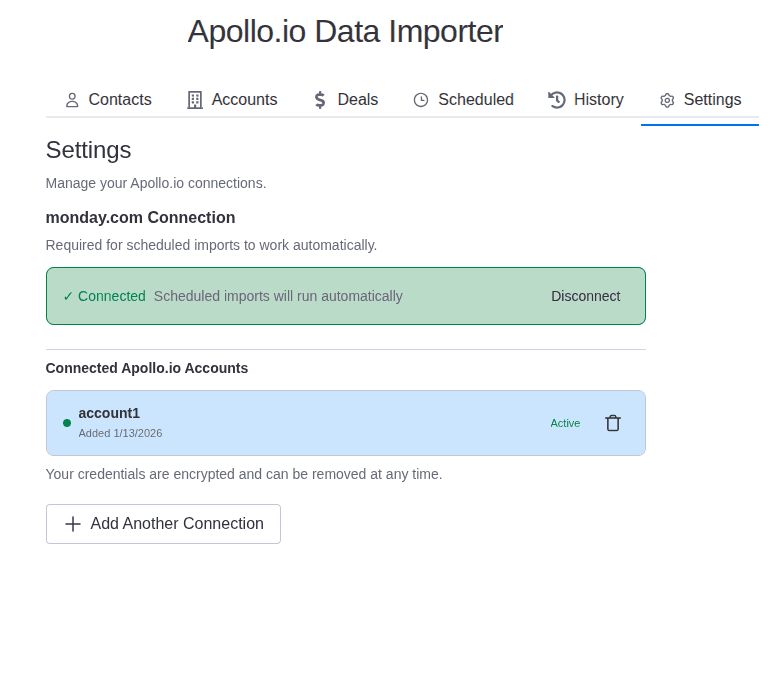Open the Contacts tab
Image resolution: width=782 pixels, height=697 pixels.
click(108, 100)
